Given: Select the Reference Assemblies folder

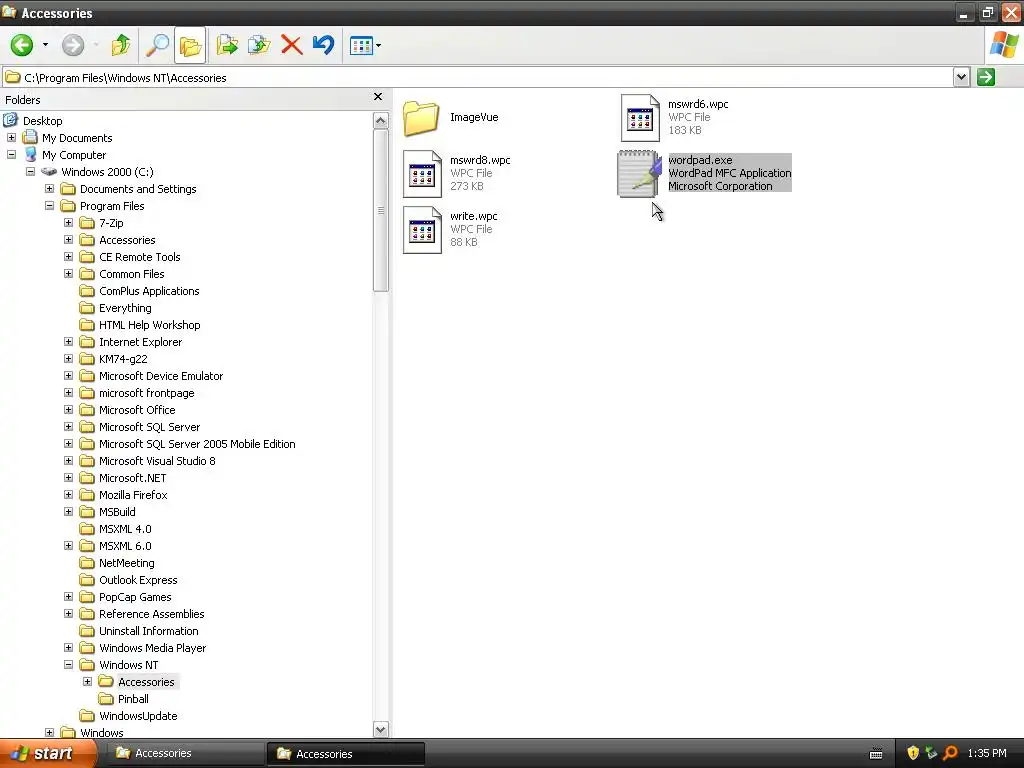Looking at the screenshot, I should (152, 614).
